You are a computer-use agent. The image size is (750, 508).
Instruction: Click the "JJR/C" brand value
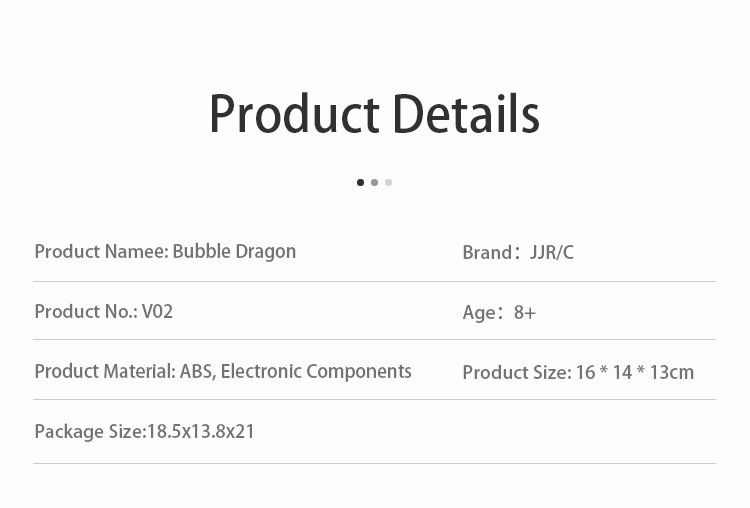(552, 252)
